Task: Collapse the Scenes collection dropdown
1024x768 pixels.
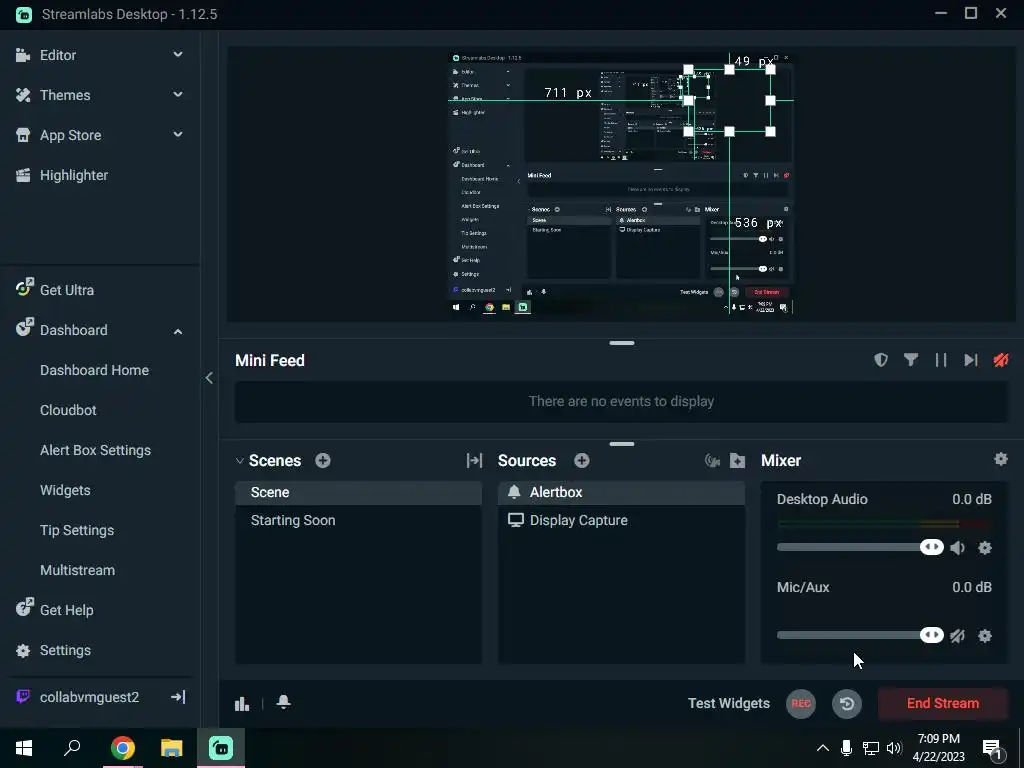Action: pos(240,460)
